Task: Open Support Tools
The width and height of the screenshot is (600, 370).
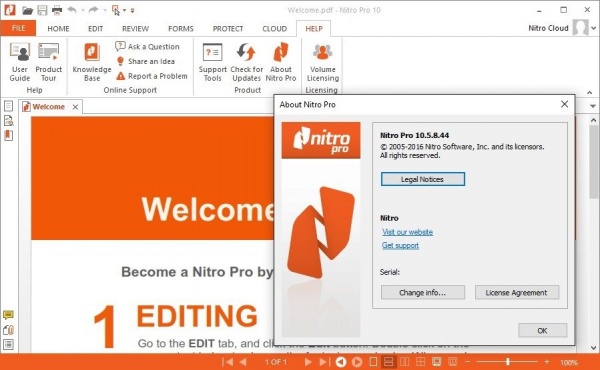Action: click(x=212, y=62)
